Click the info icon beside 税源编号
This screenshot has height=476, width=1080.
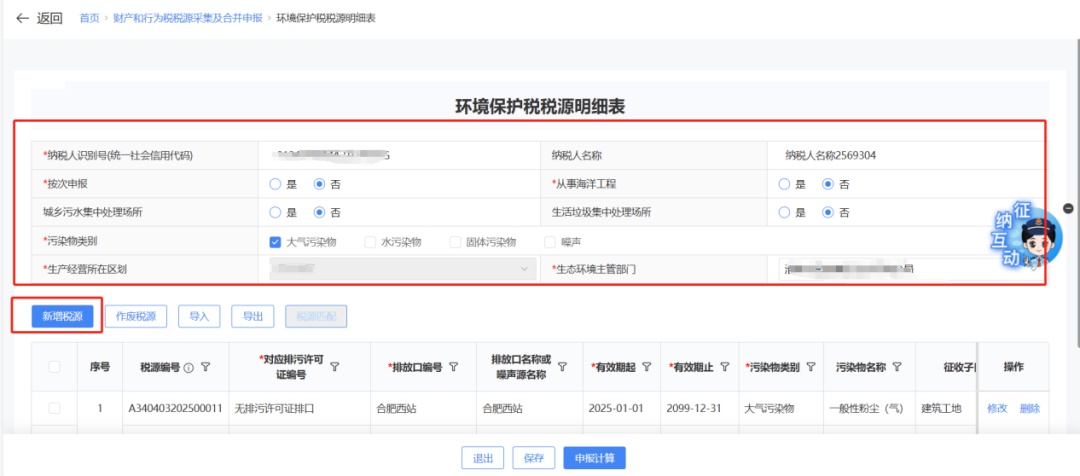pyautogui.click(x=189, y=368)
